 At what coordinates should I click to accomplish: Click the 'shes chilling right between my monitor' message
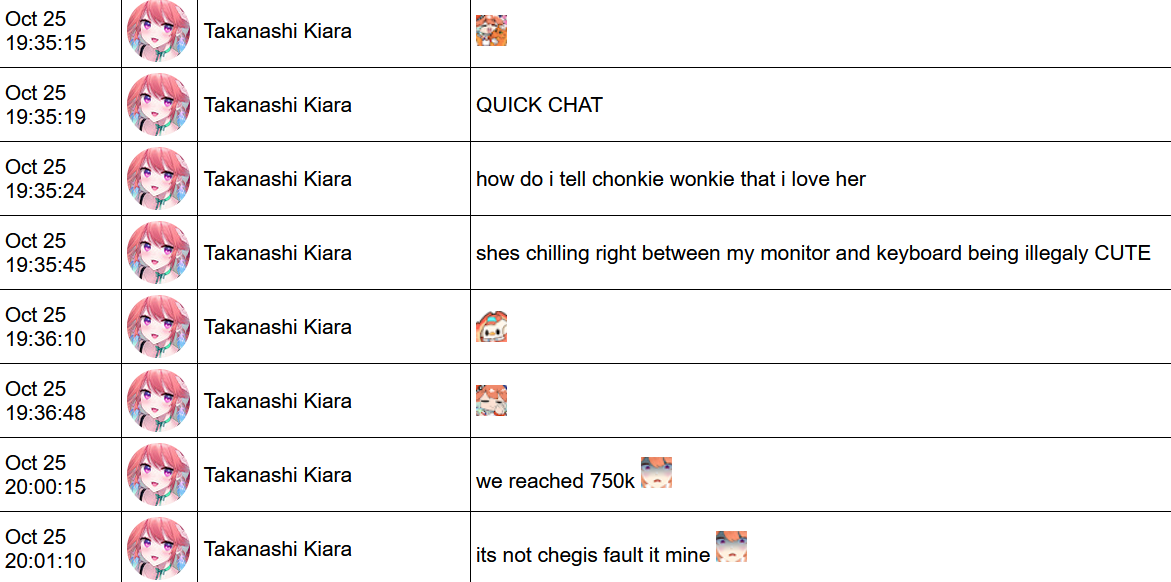pyautogui.click(x=813, y=253)
